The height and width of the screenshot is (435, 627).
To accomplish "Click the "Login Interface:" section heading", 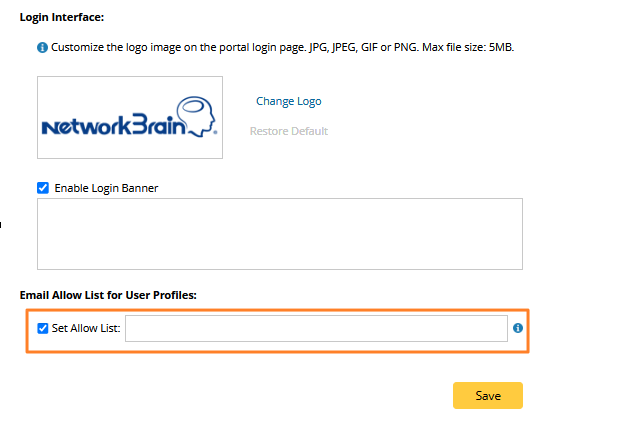I will (x=61, y=17).
